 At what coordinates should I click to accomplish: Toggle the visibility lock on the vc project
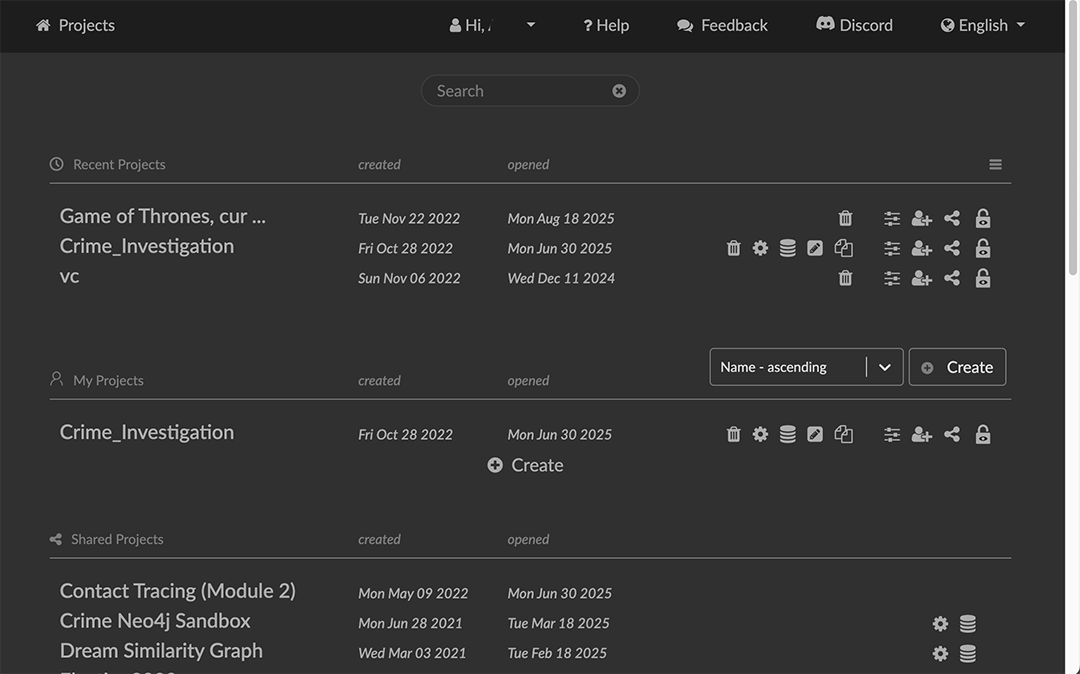(x=983, y=278)
